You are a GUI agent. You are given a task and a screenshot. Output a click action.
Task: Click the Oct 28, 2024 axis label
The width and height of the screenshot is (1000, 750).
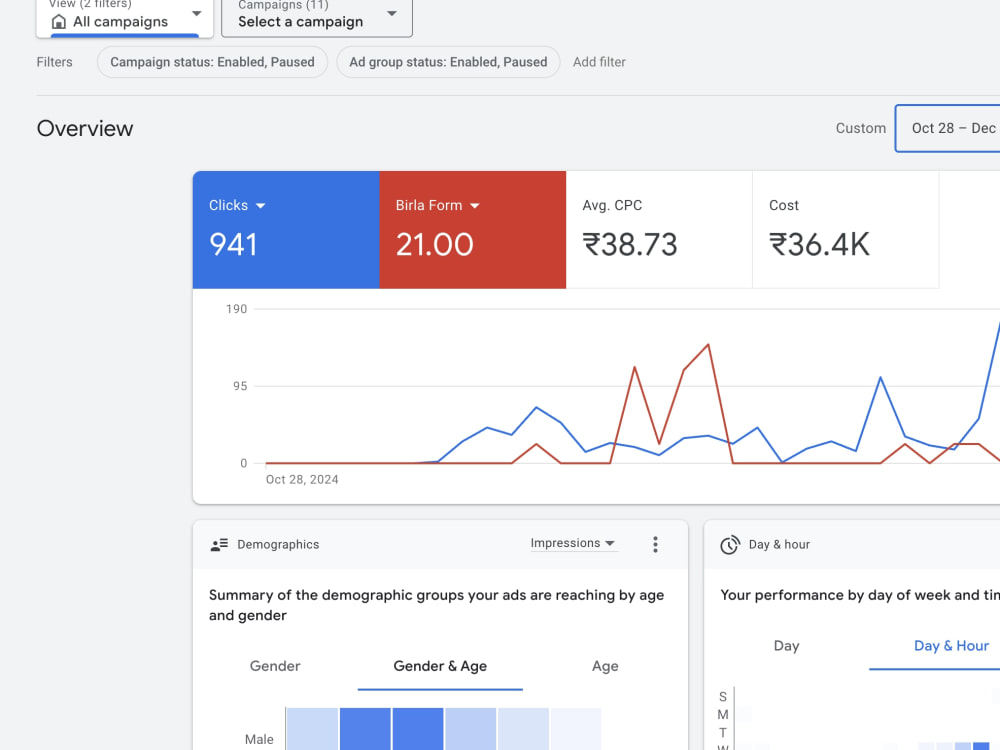tap(302, 480)
